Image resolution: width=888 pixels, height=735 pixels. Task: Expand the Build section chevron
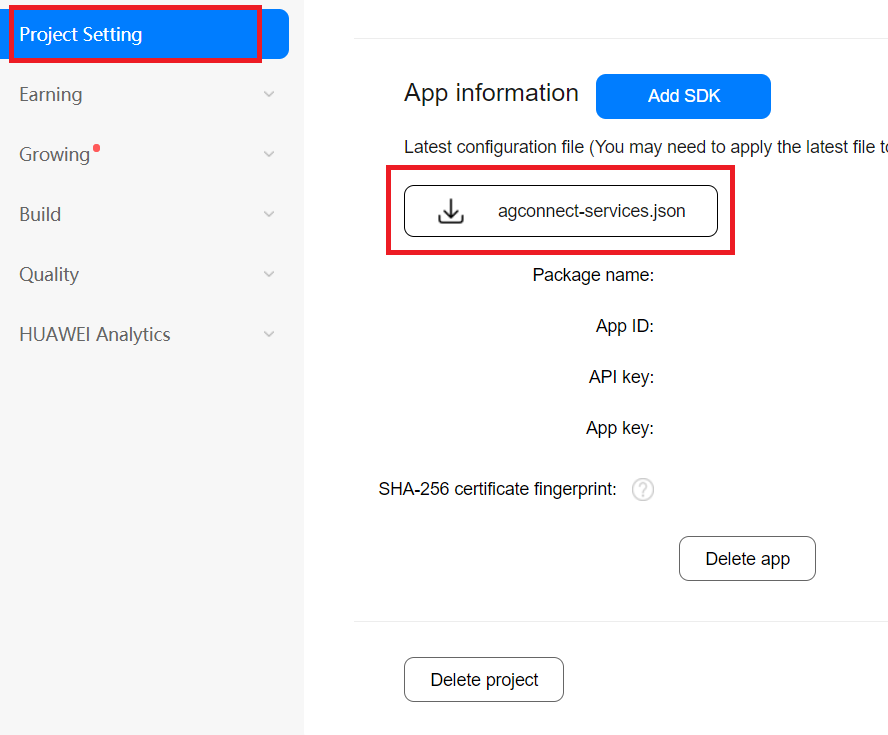(x=268, y=214)
